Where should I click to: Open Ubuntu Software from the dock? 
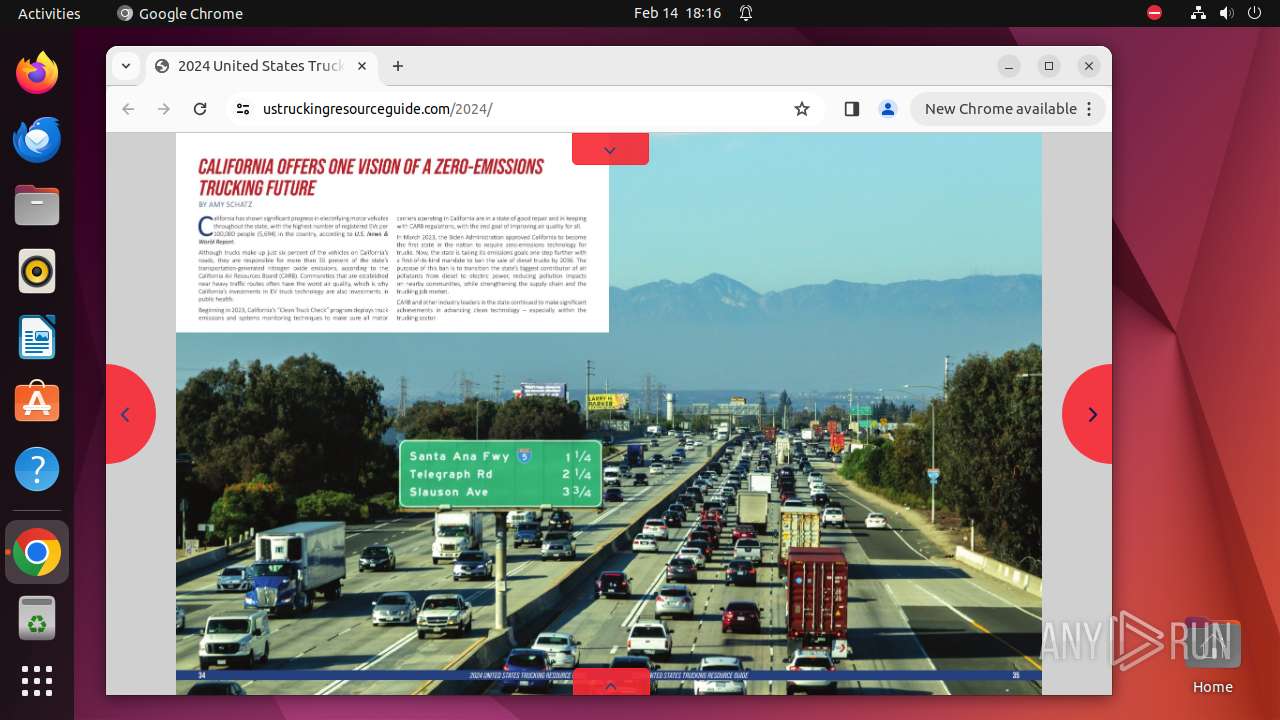[x=37, y=403]
